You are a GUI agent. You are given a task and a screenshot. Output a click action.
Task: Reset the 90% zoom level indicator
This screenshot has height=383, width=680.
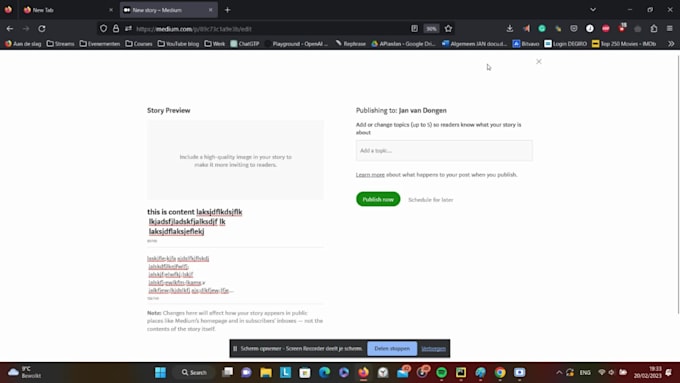point(431,29)
